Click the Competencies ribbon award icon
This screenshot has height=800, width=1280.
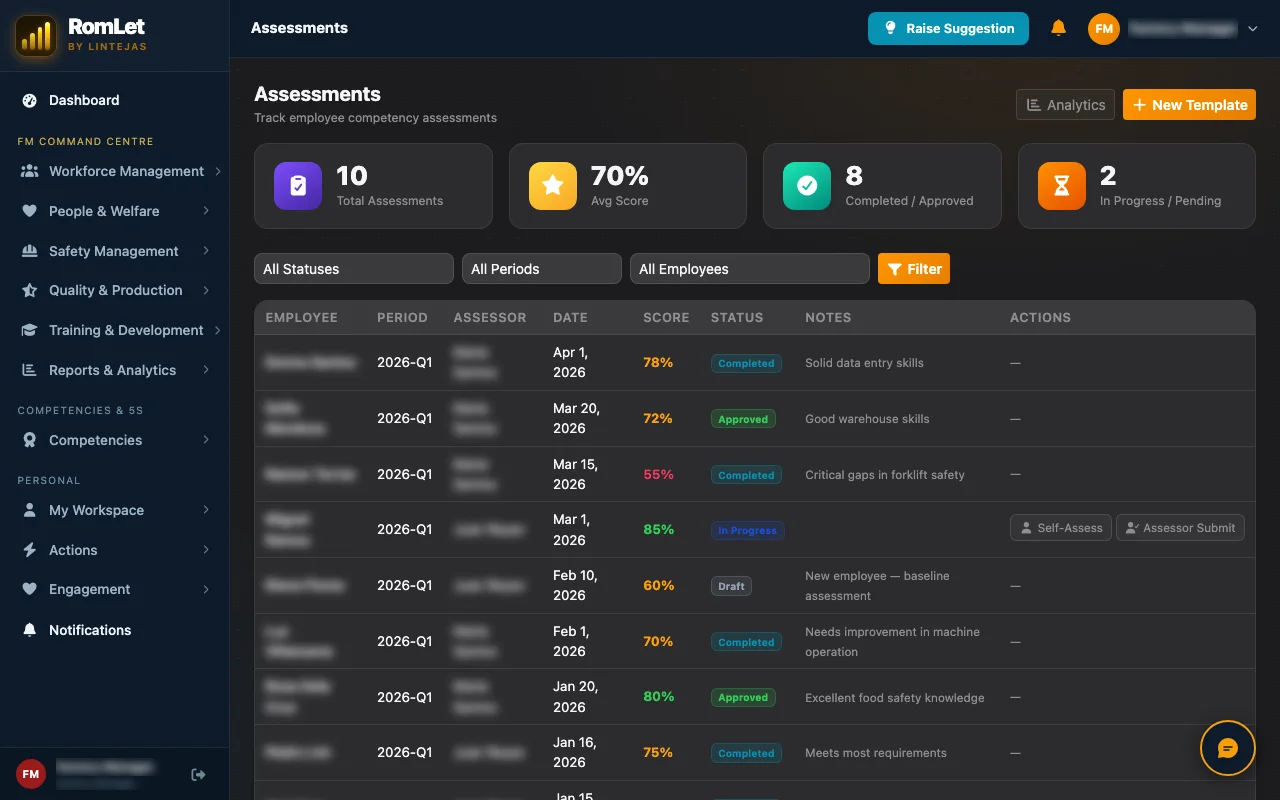pyautogui.click(x=29, y=440)
